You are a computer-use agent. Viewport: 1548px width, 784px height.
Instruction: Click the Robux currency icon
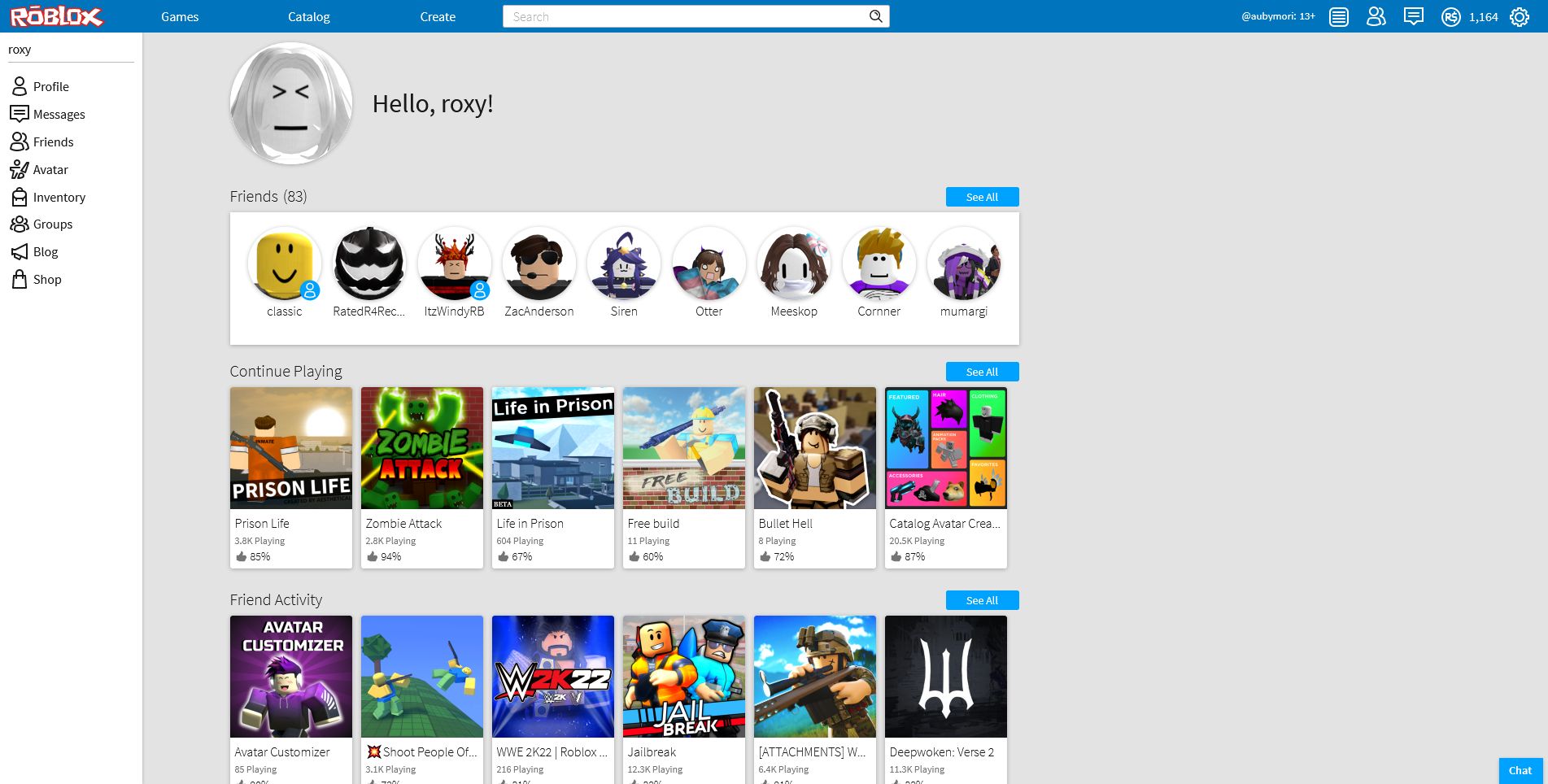[x=1451, y=17]
